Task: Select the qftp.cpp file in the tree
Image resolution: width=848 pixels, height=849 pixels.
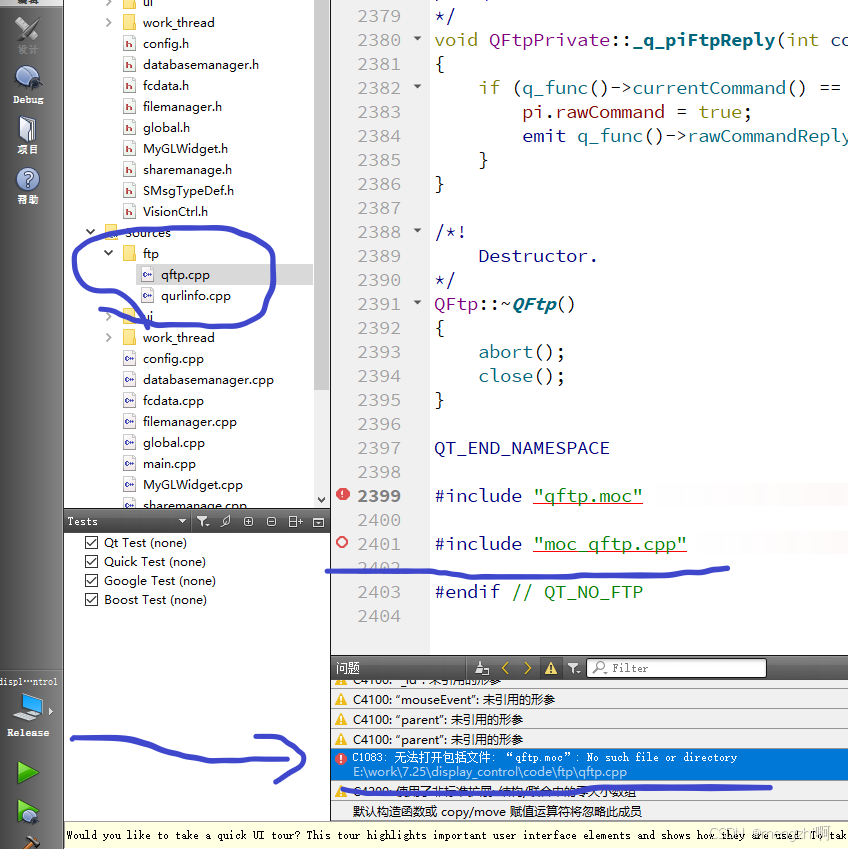Action: [187, 273]
